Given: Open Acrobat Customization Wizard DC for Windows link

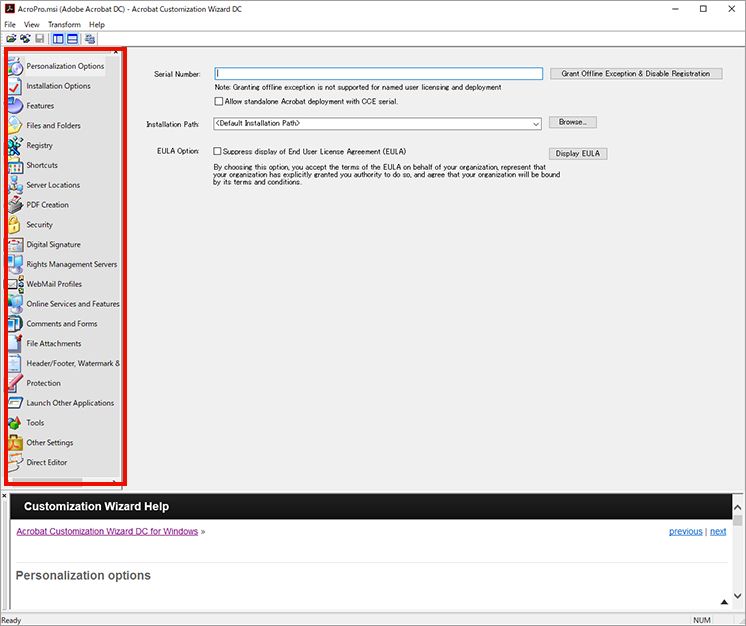Looking at the screenshot, I should [x=107, y=531].
